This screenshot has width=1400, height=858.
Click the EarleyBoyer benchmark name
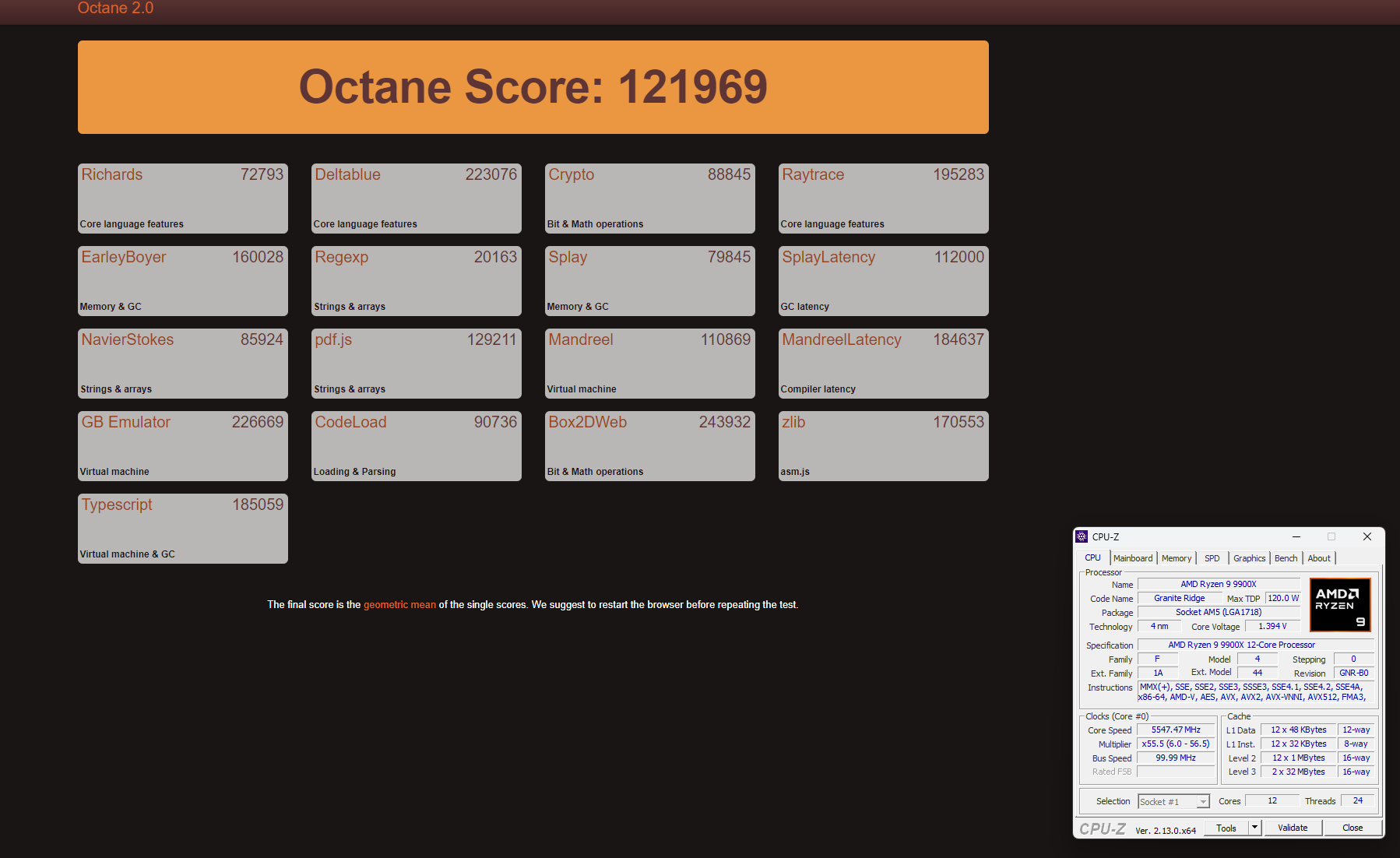tap(124, 257)
